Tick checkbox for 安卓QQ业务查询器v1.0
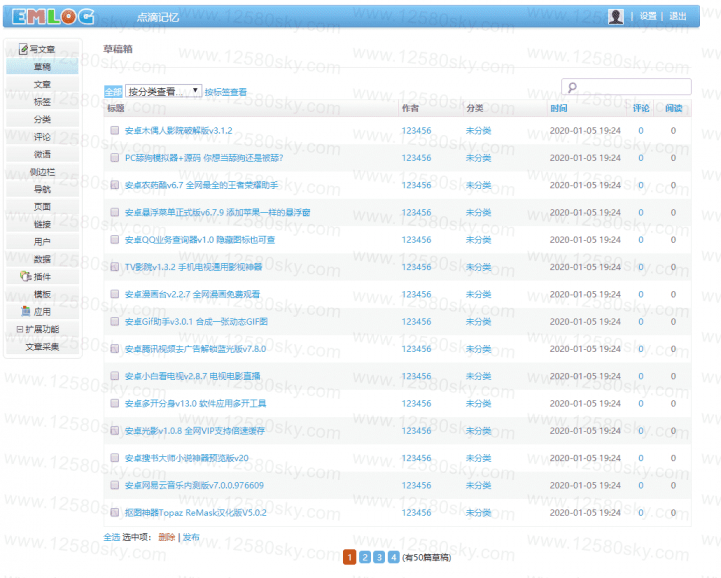The height and width of the screenshot is (578, 721). (x=114, y=240)
